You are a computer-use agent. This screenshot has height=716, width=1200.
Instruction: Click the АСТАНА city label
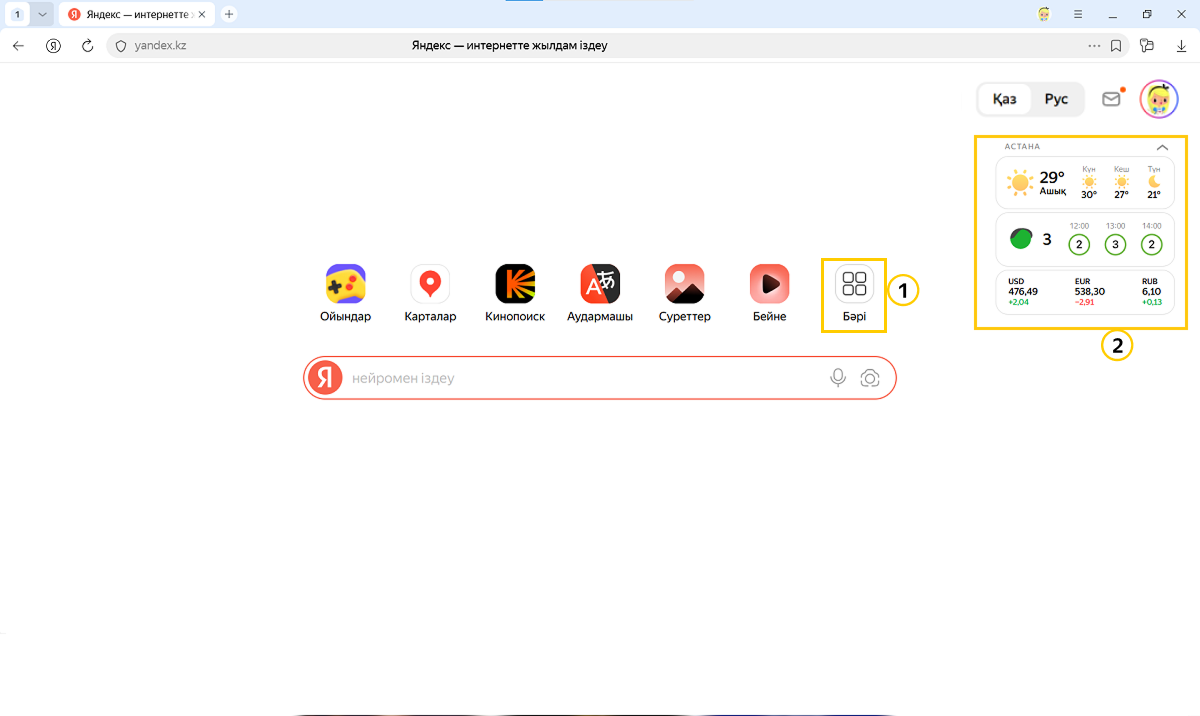pos(1022,147)
